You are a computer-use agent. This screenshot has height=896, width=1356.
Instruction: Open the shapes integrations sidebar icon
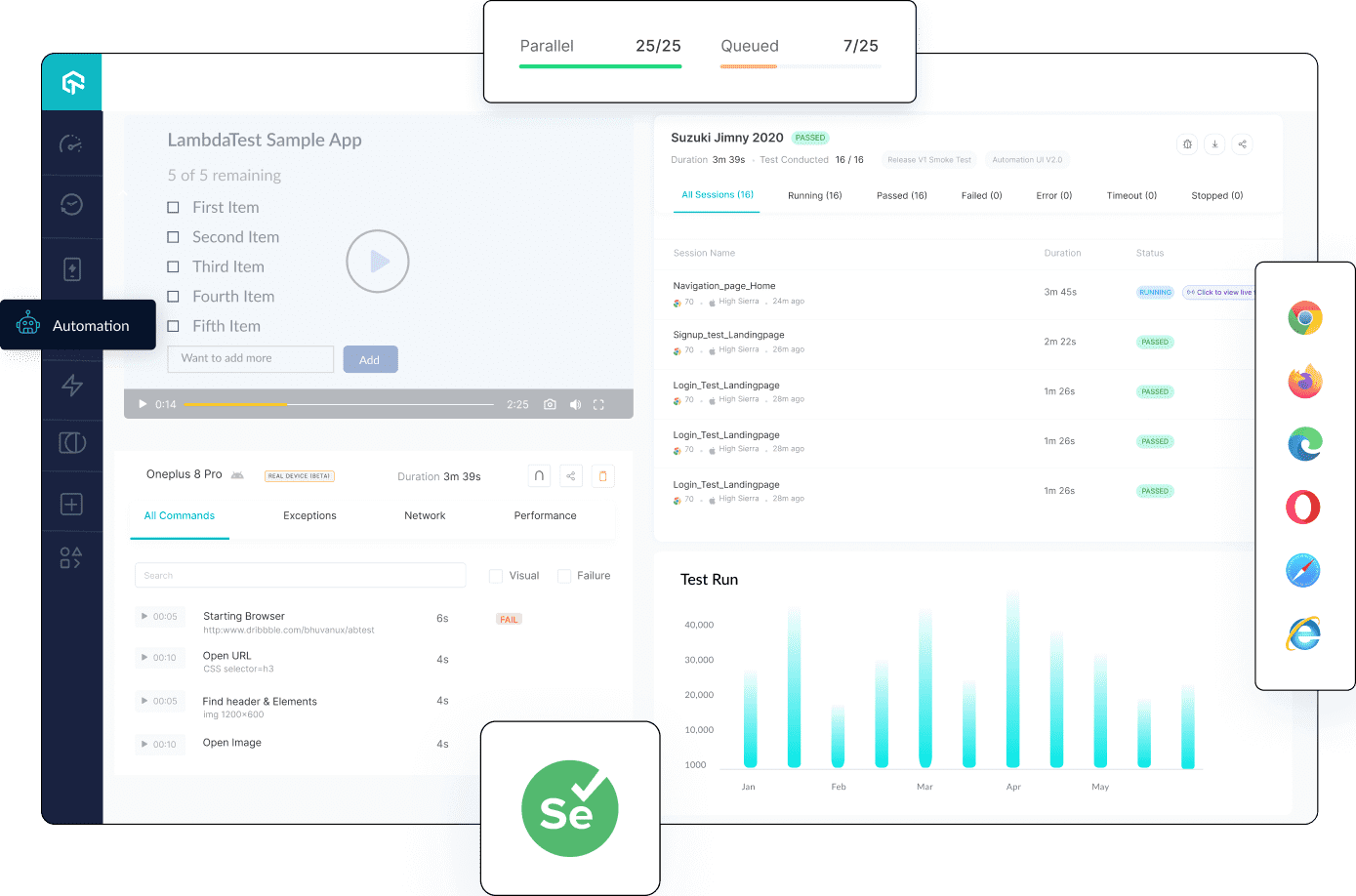pos(70,557)
